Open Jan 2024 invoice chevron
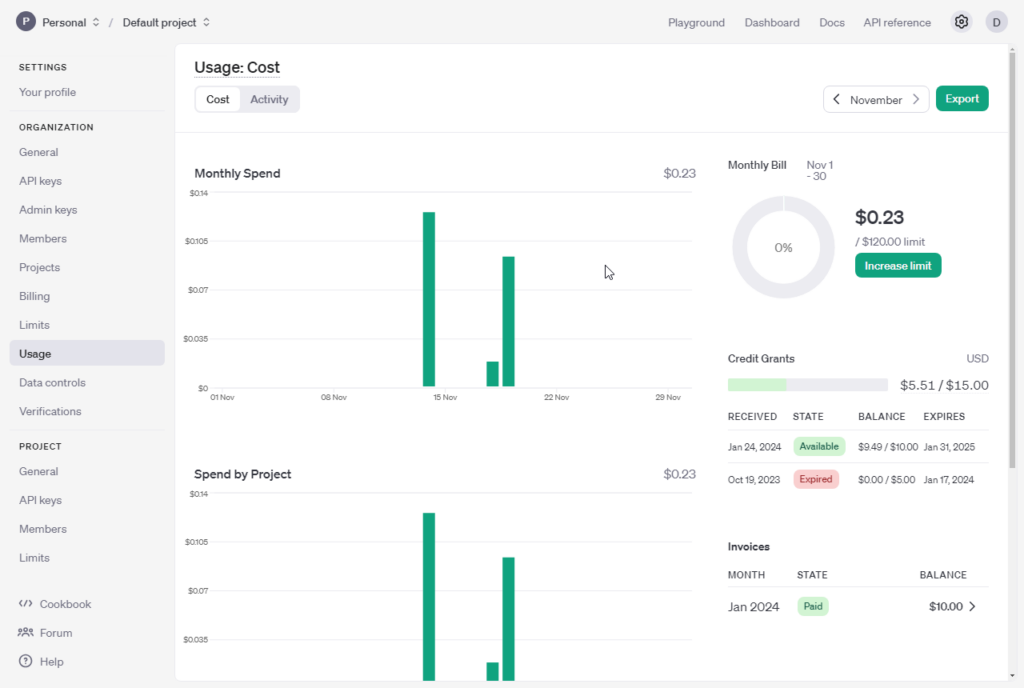 (x=972, y=606)
